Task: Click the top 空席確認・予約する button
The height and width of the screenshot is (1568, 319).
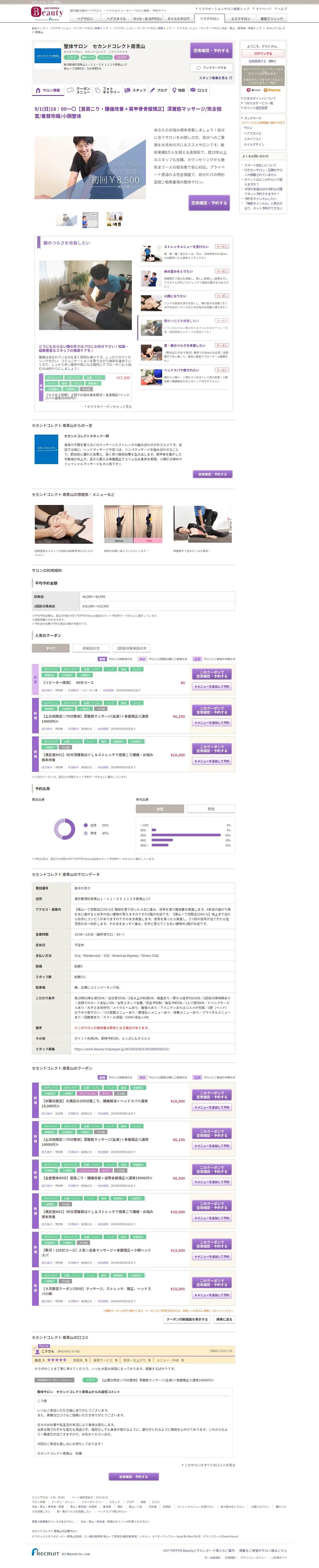Action: point(211,50)
